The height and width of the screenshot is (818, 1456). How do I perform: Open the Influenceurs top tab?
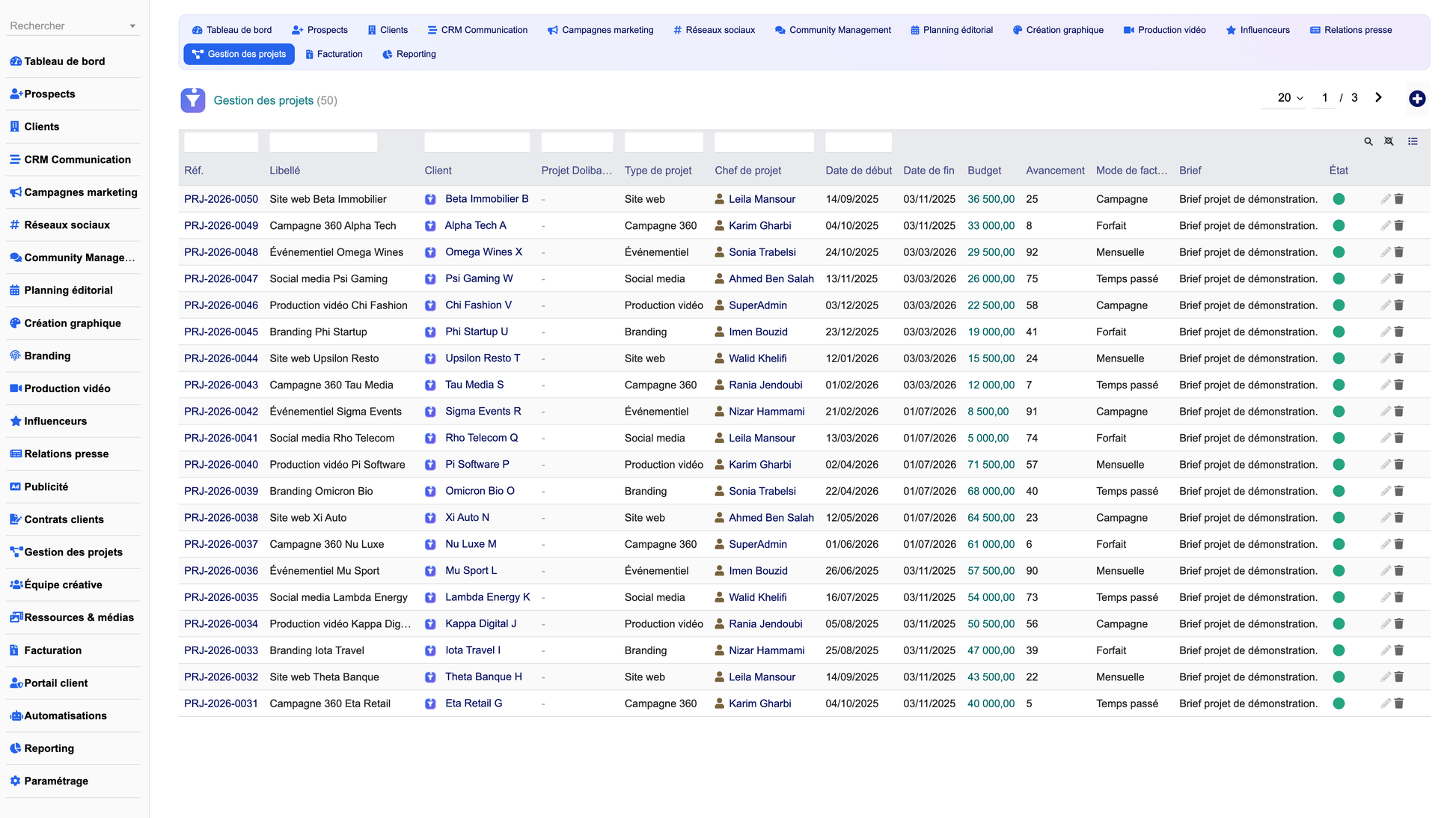click(1258, 30)
